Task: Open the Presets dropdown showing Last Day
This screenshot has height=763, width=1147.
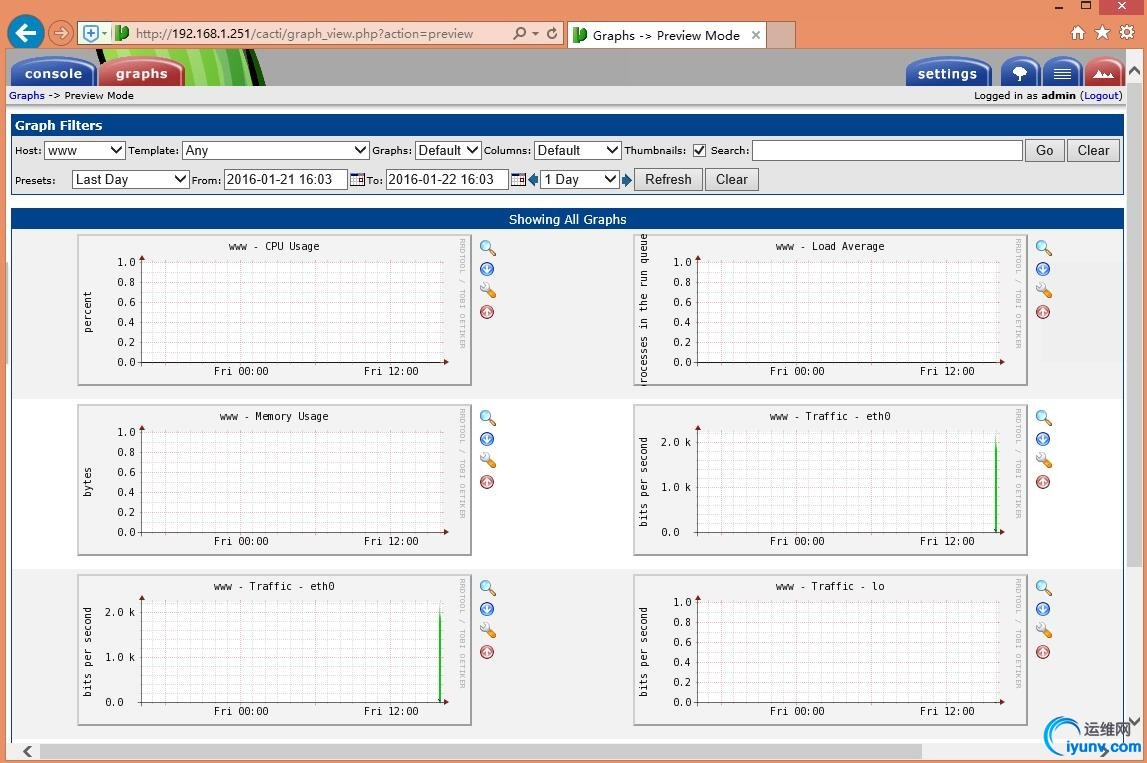Action: coord(130,180)
